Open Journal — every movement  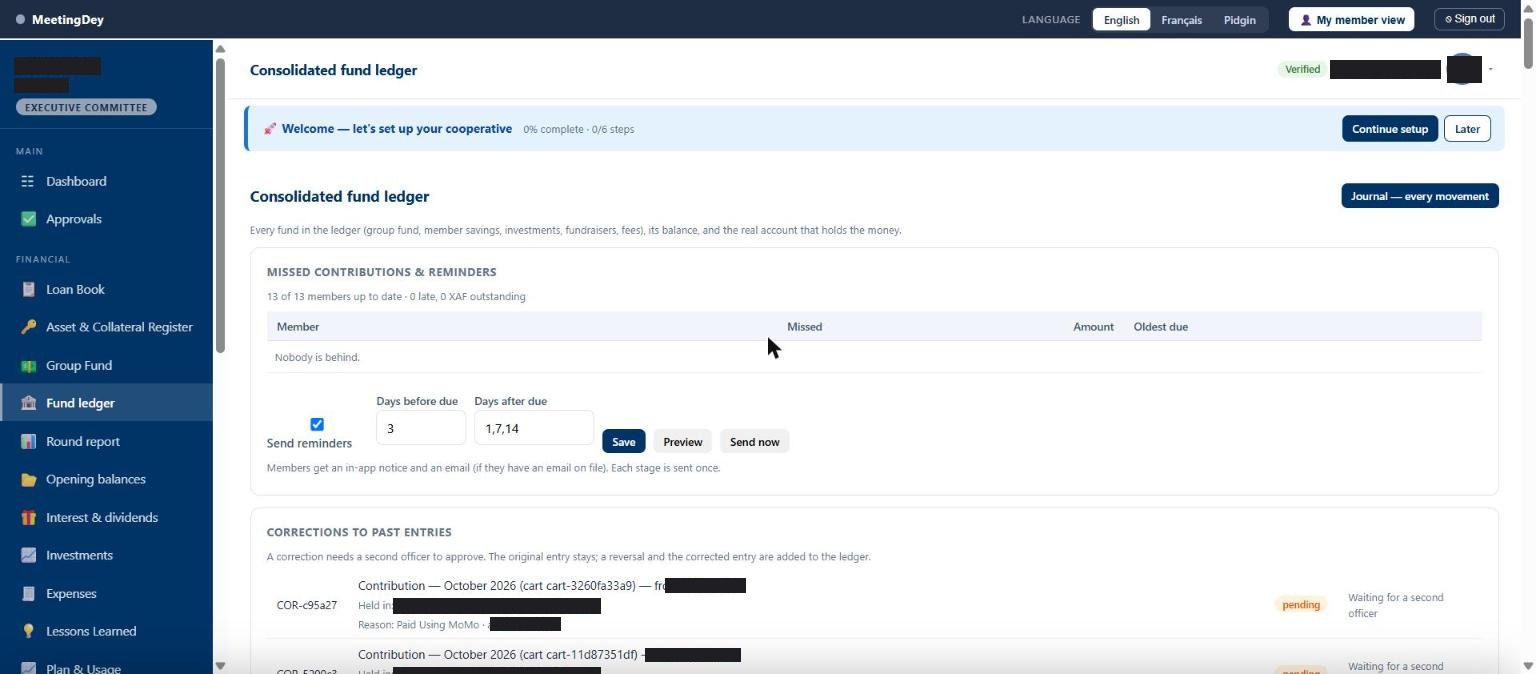tap(1420, 196)
